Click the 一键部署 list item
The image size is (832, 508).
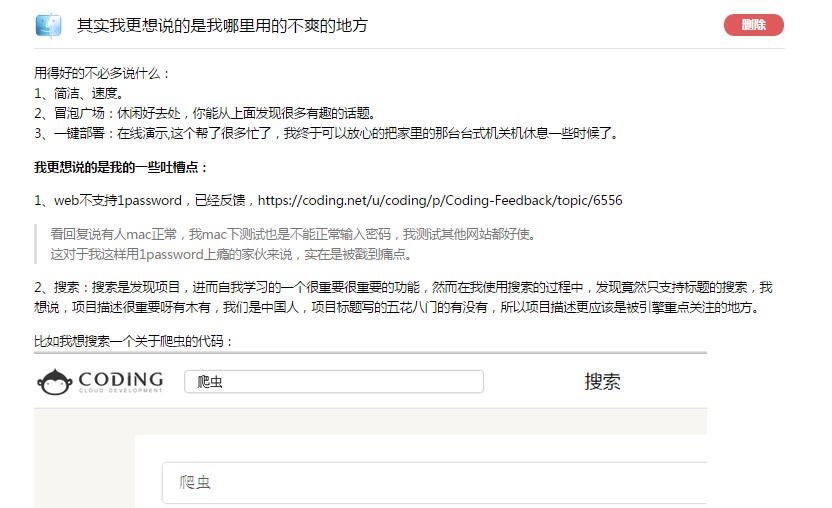pyautogui.click(x=327, y=133)
